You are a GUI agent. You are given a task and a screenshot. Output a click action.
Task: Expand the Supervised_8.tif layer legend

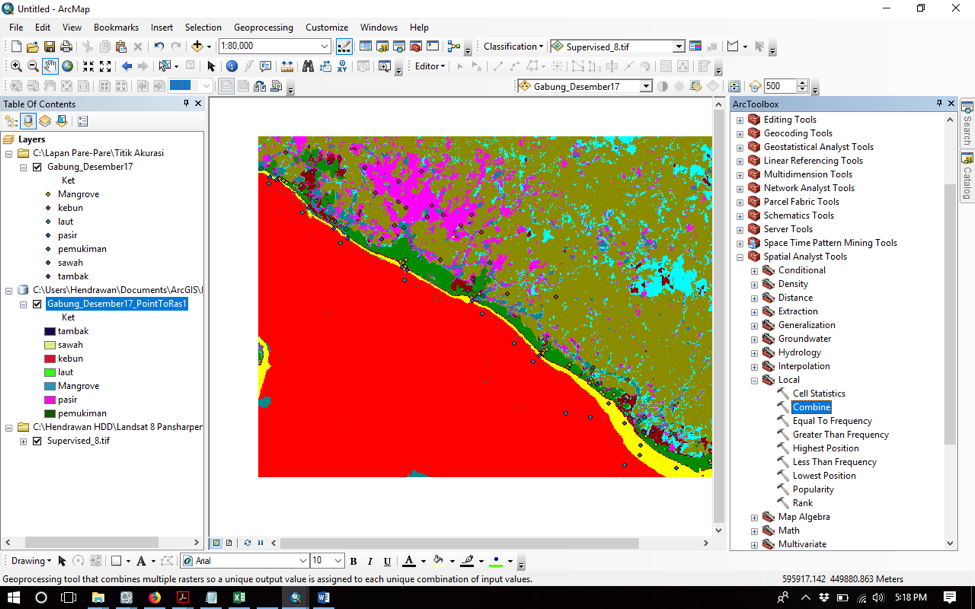point(23,441)
